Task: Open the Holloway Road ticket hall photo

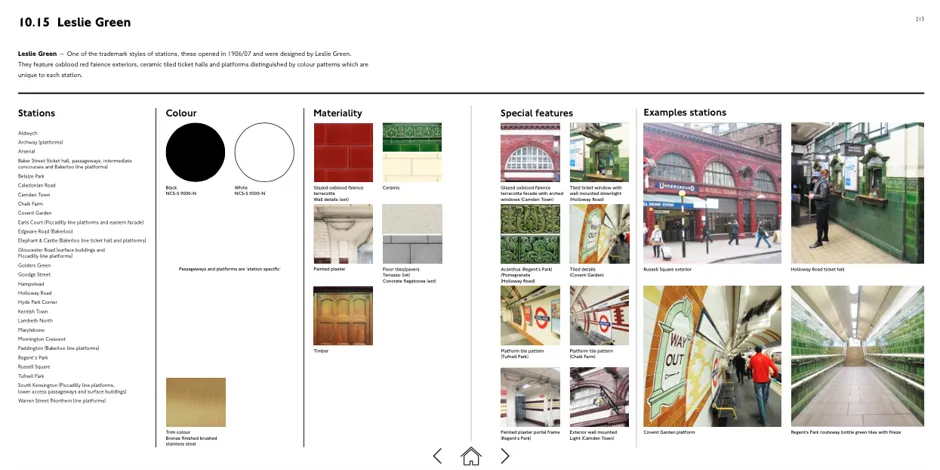Action: tap(857, 193)
